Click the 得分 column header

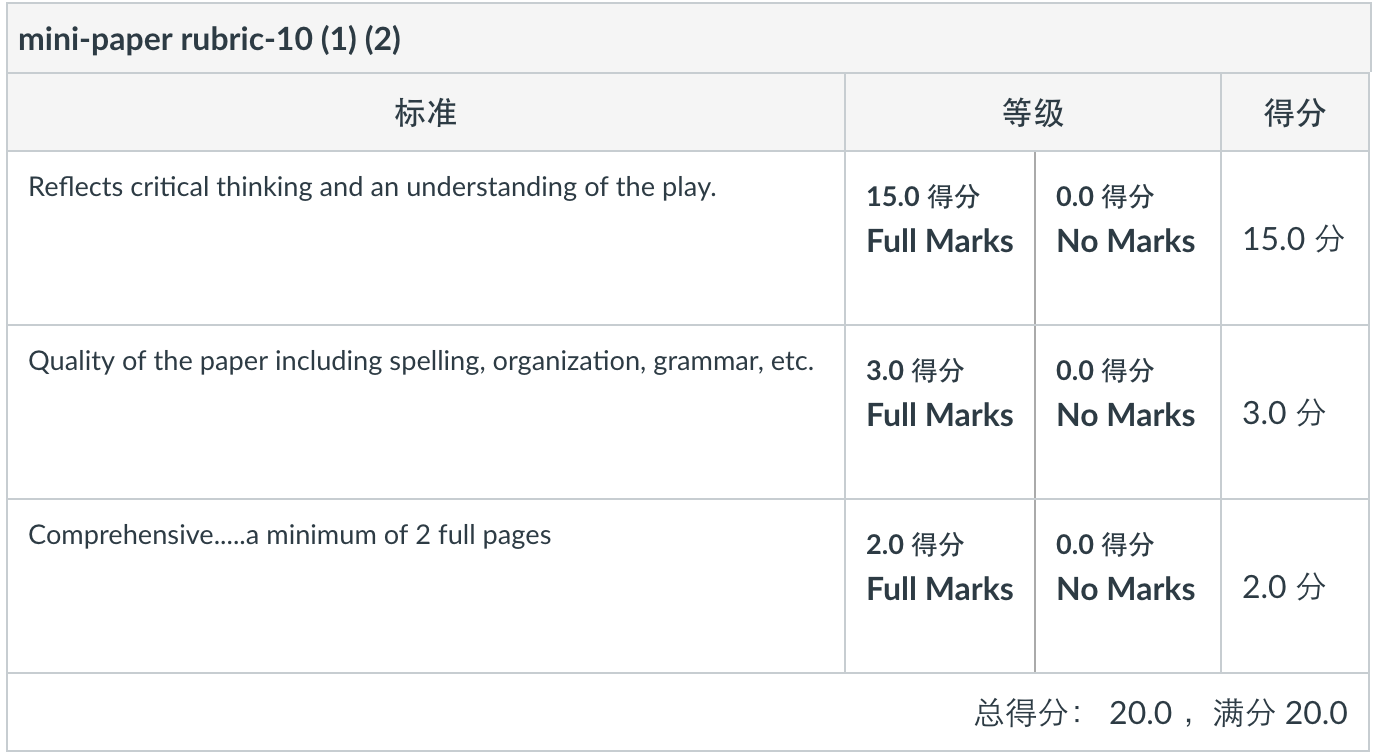coord(1294,113)
